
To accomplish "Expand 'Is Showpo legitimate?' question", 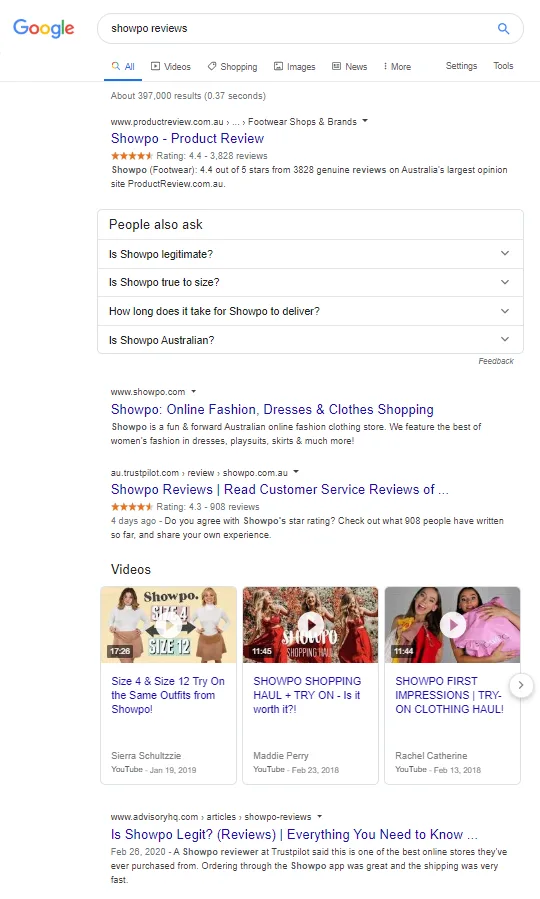I will (x=310, y=254).
